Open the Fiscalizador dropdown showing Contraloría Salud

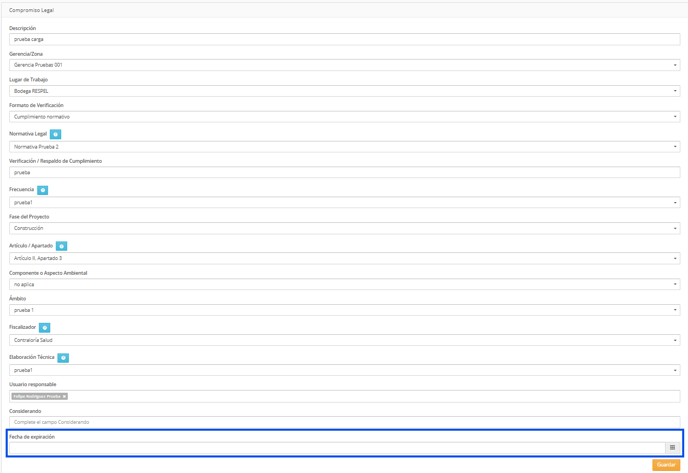[344, 340]
